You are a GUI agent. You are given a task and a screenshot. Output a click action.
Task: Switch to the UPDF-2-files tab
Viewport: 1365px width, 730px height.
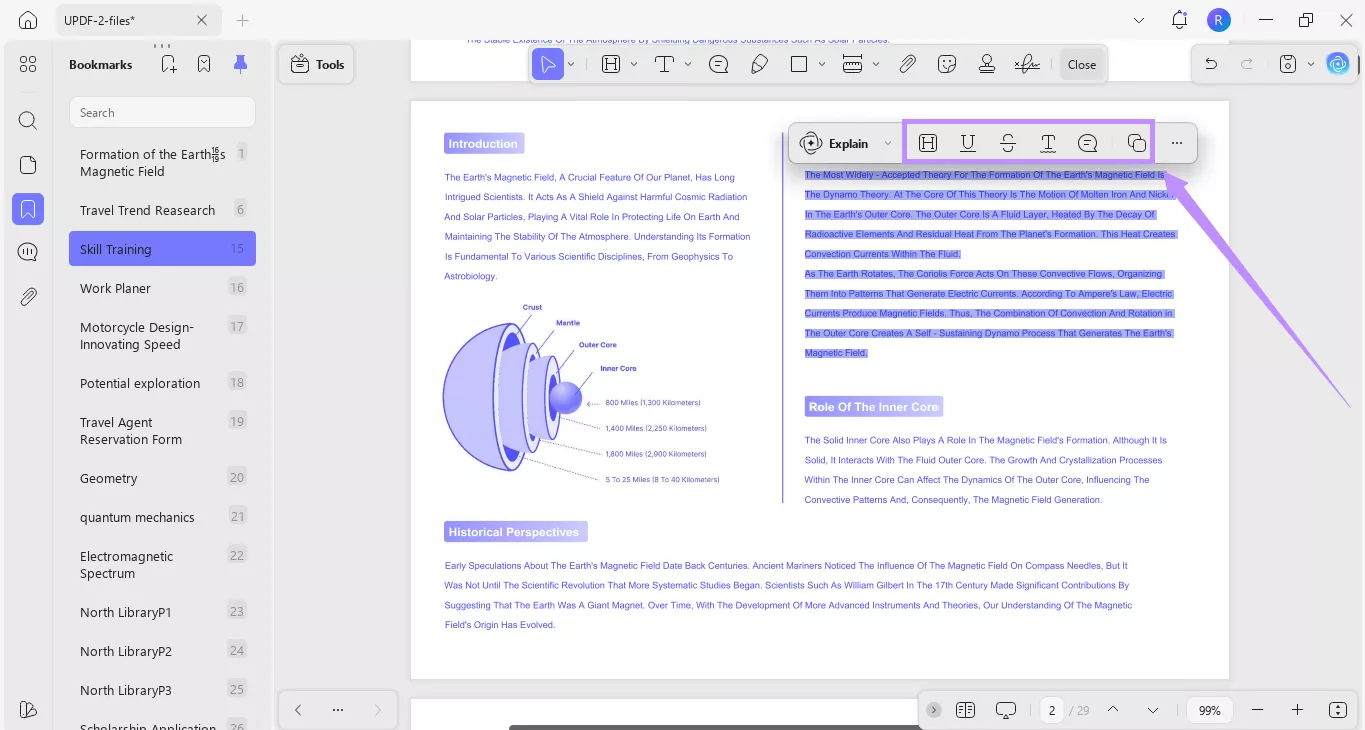click(137, 20)
